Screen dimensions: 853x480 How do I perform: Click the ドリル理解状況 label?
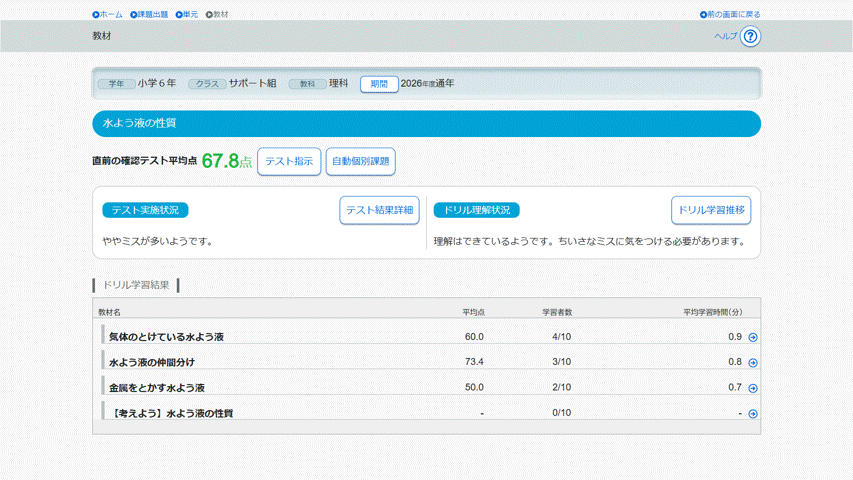[477, 210]
